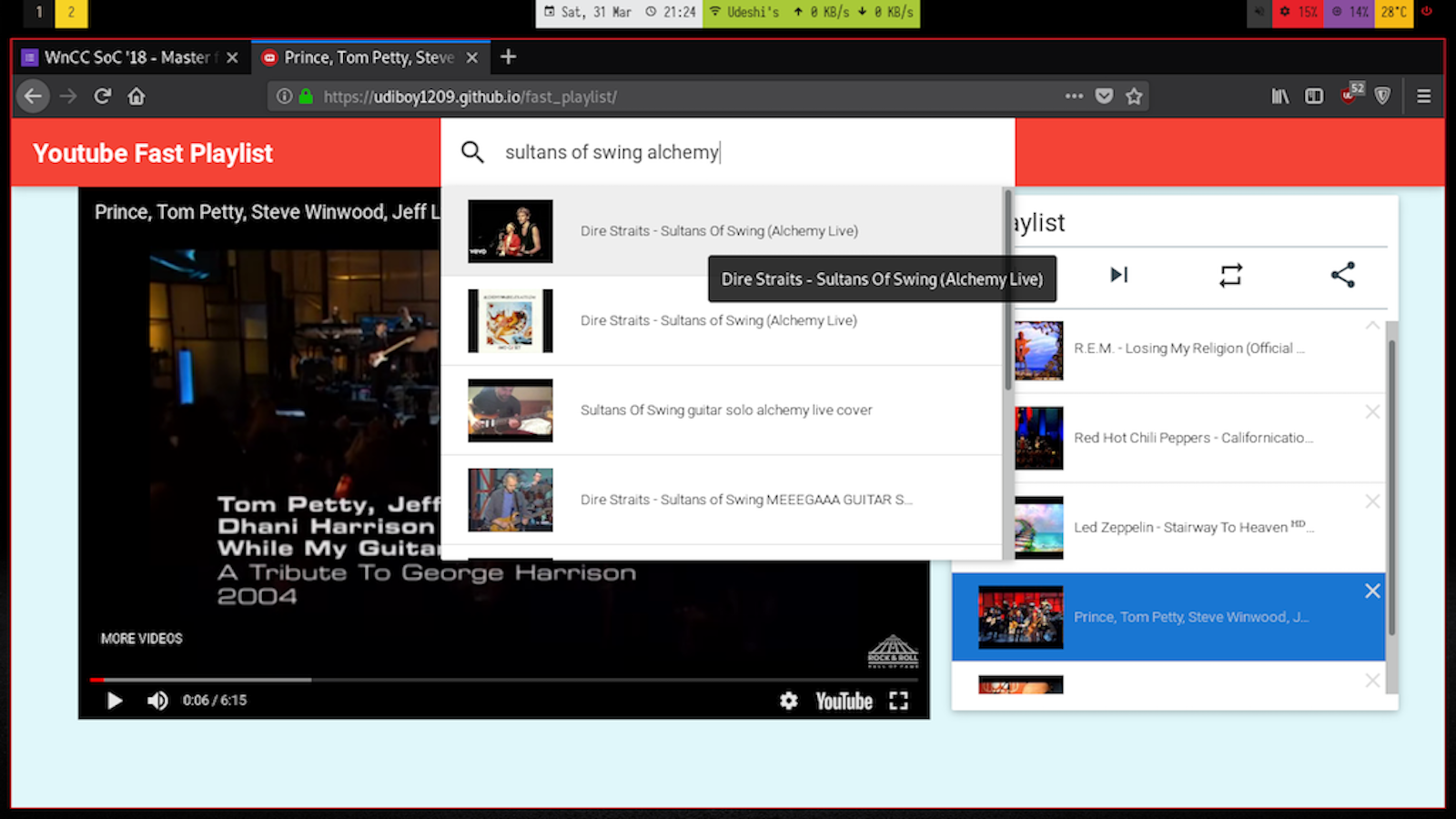This screenshot has height=819, width=1456.
Task: Click the green secure connection padlock
Action: [306, 96]
